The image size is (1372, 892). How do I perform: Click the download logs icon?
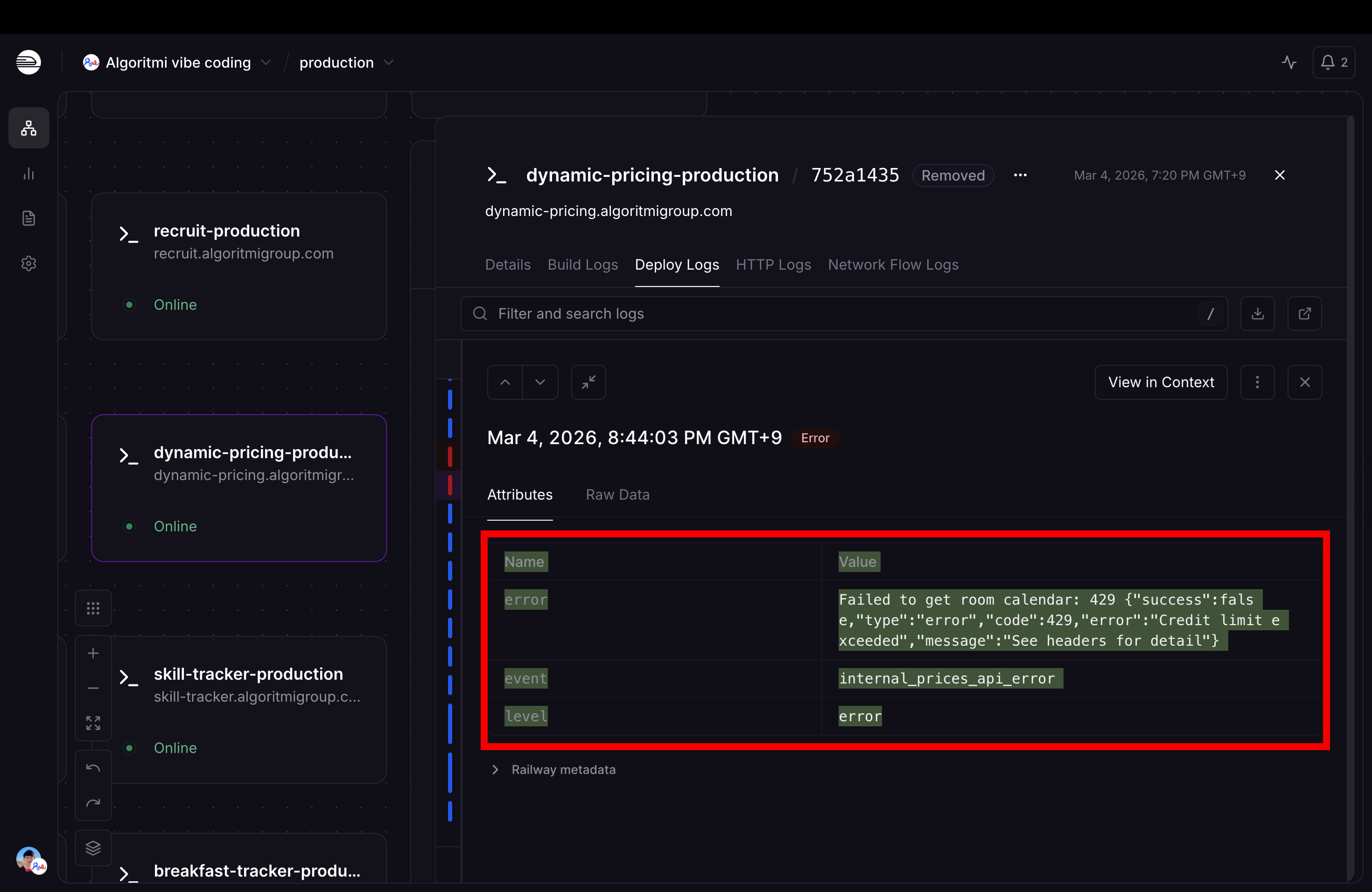(x=1257, y=314)
